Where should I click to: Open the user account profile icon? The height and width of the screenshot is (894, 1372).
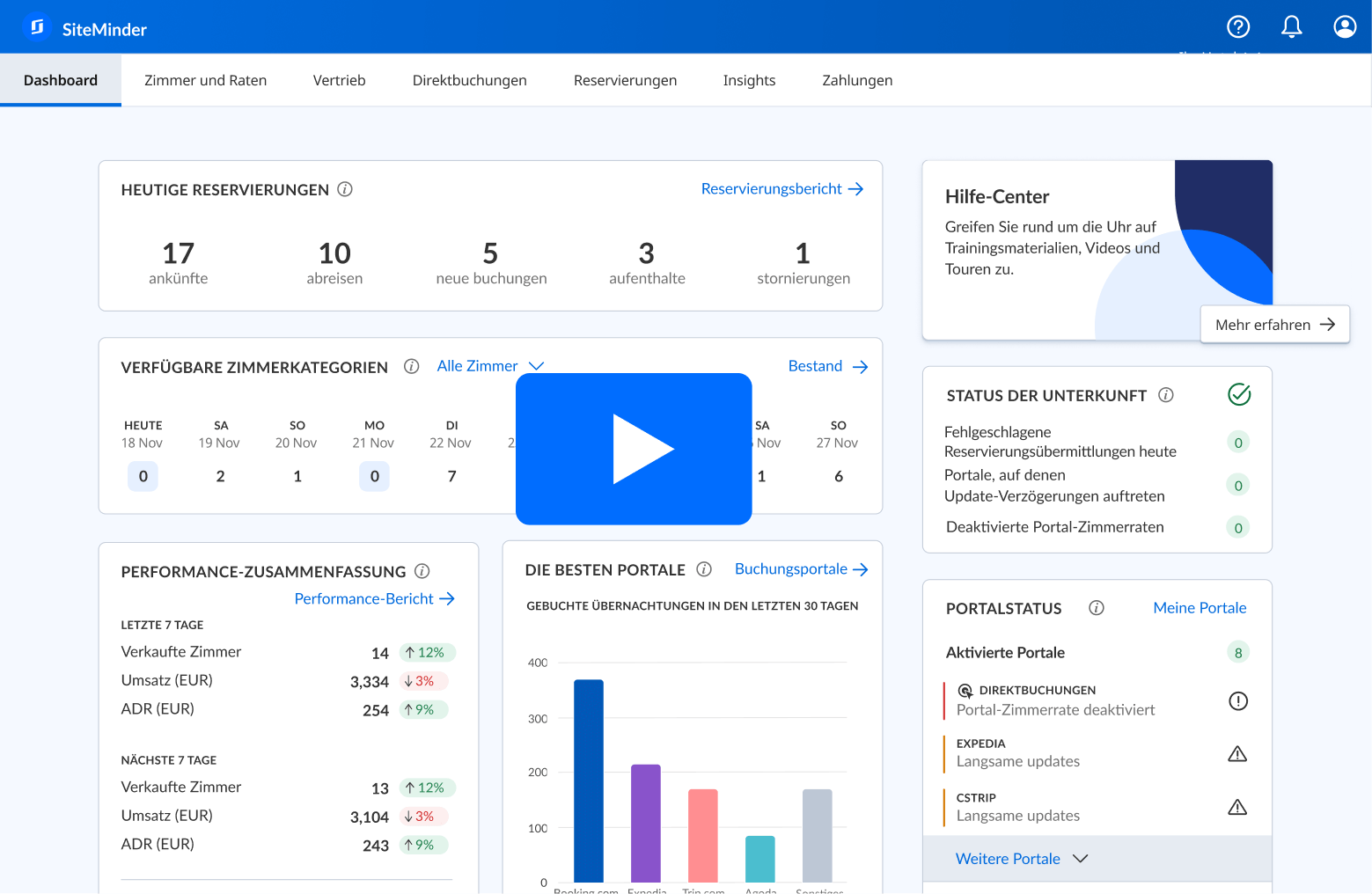pos(1344,27)
